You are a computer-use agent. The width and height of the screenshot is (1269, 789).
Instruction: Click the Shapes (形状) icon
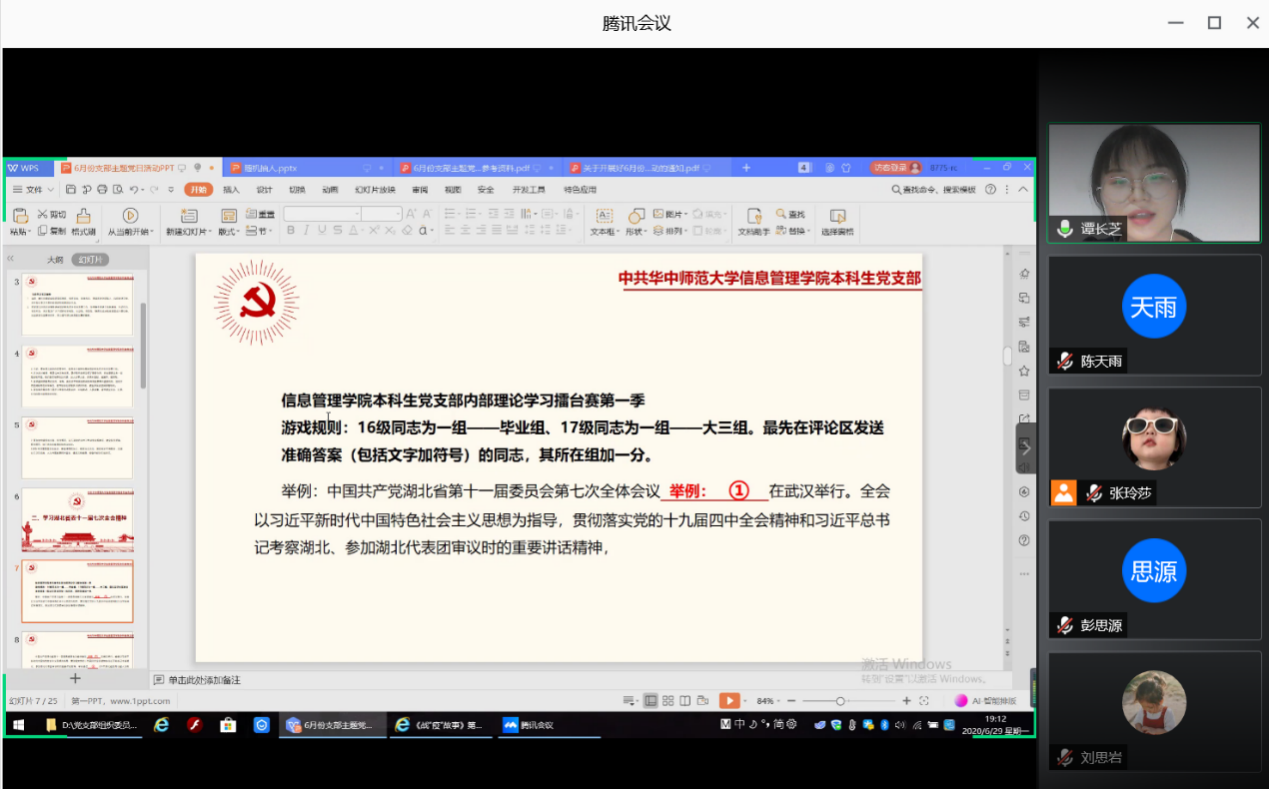point(635,216)
